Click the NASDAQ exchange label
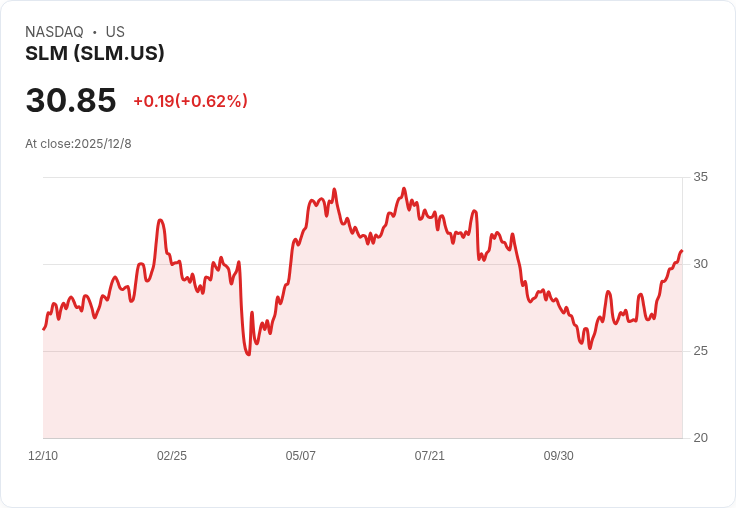The width and height of the screenshot is (736, 508). (54, 32)
